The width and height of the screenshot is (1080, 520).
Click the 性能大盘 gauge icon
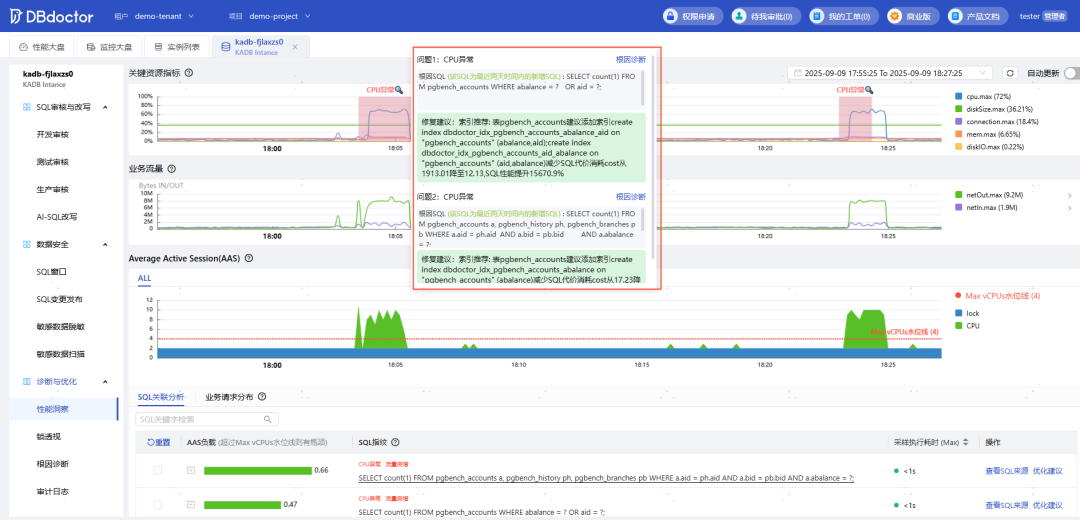point(23,47)
